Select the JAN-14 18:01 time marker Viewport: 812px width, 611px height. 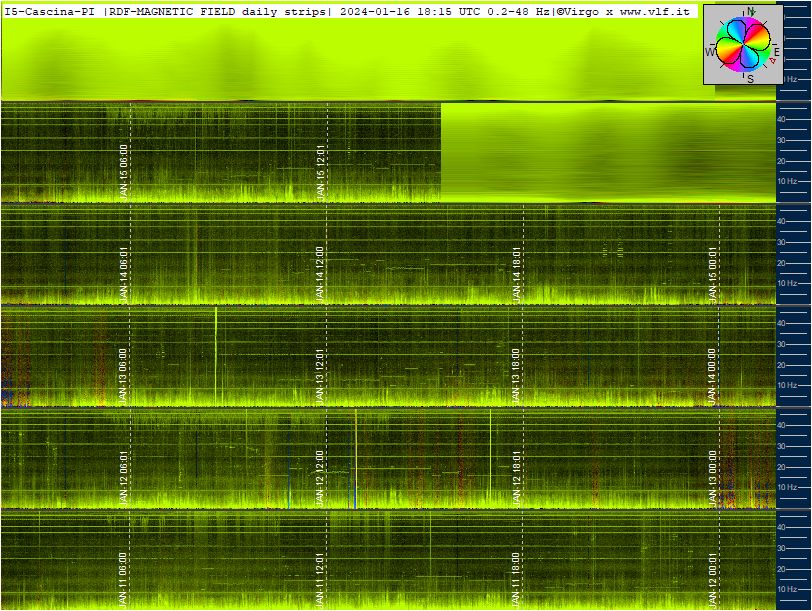(x=516, y=274)
